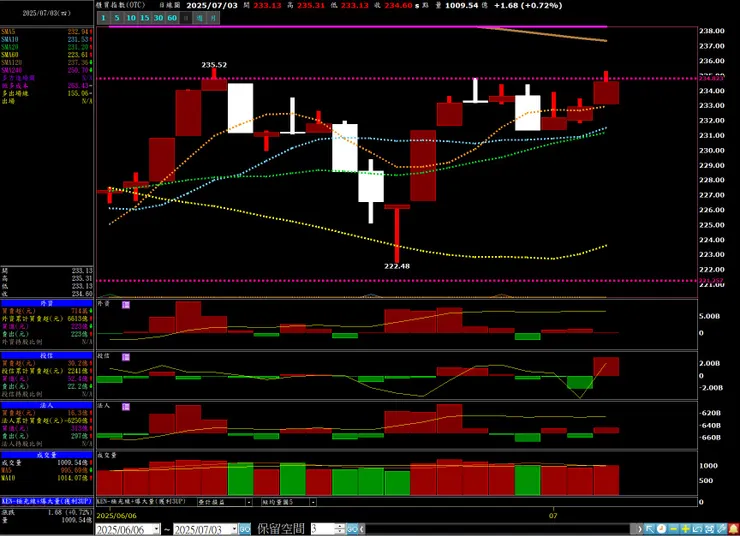
Task: Click the purple settings icon in 法人 panel
Action: pos(126,407)
